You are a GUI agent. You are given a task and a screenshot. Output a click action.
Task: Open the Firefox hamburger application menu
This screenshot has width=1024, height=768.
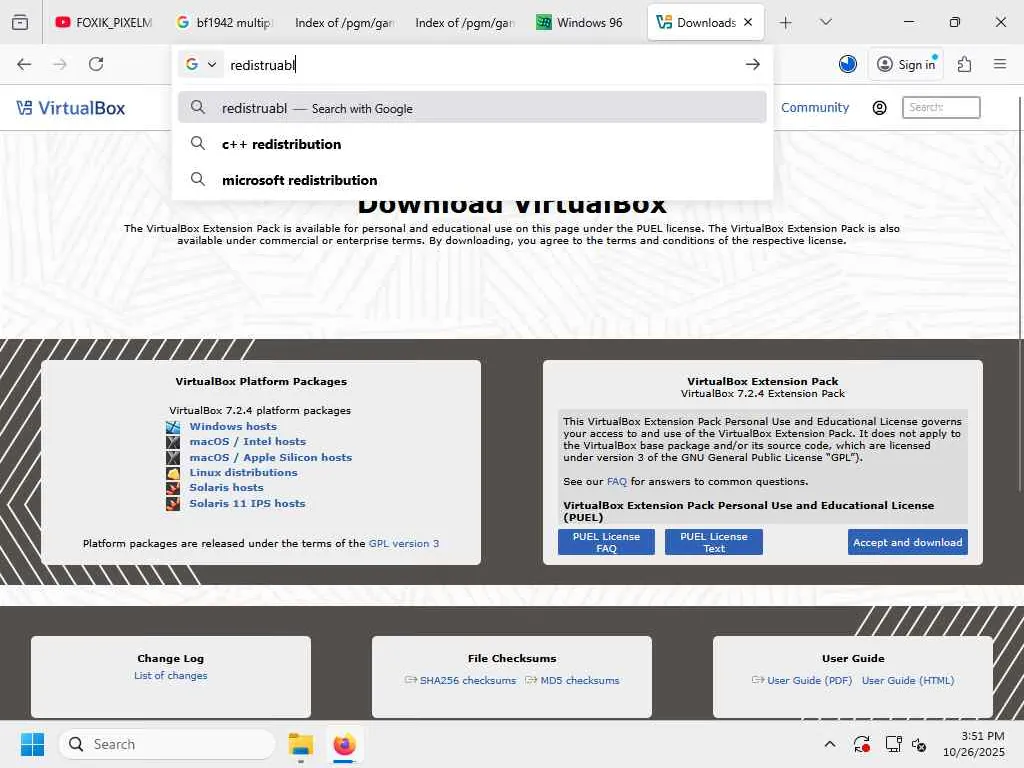coord(1000,64)
